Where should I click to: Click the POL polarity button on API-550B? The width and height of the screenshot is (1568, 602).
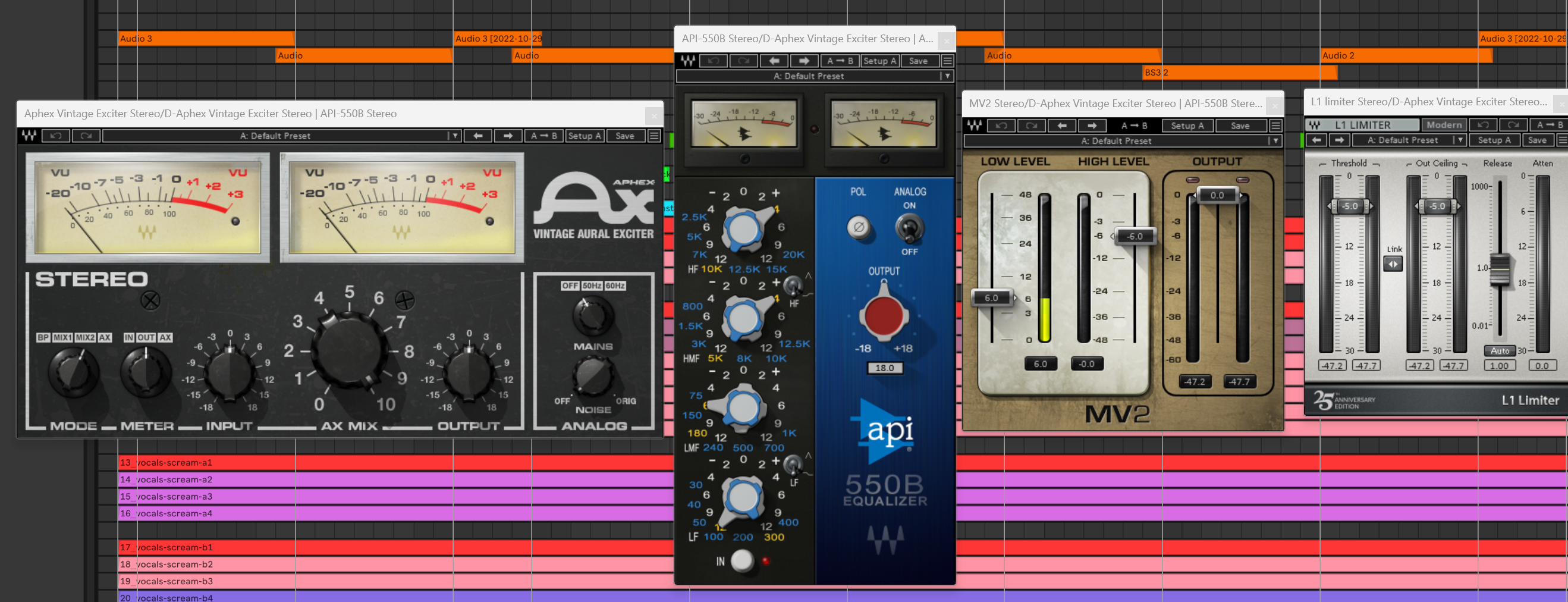859,228
